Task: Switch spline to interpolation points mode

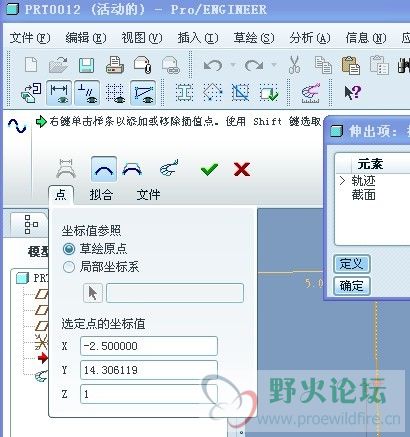Action: (104, 169)
